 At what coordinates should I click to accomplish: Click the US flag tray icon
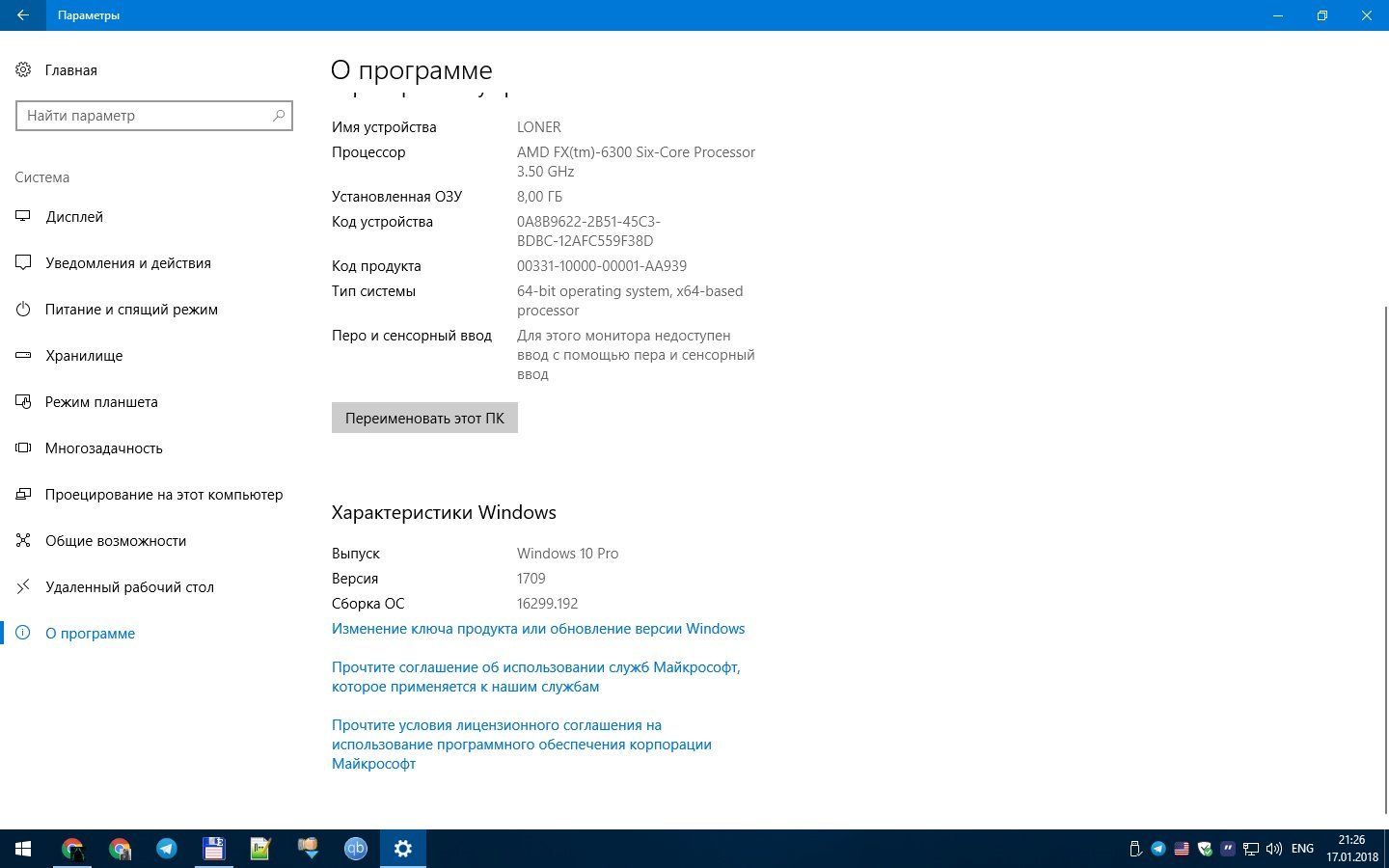pyautogui.click(x=1182, y=849)
